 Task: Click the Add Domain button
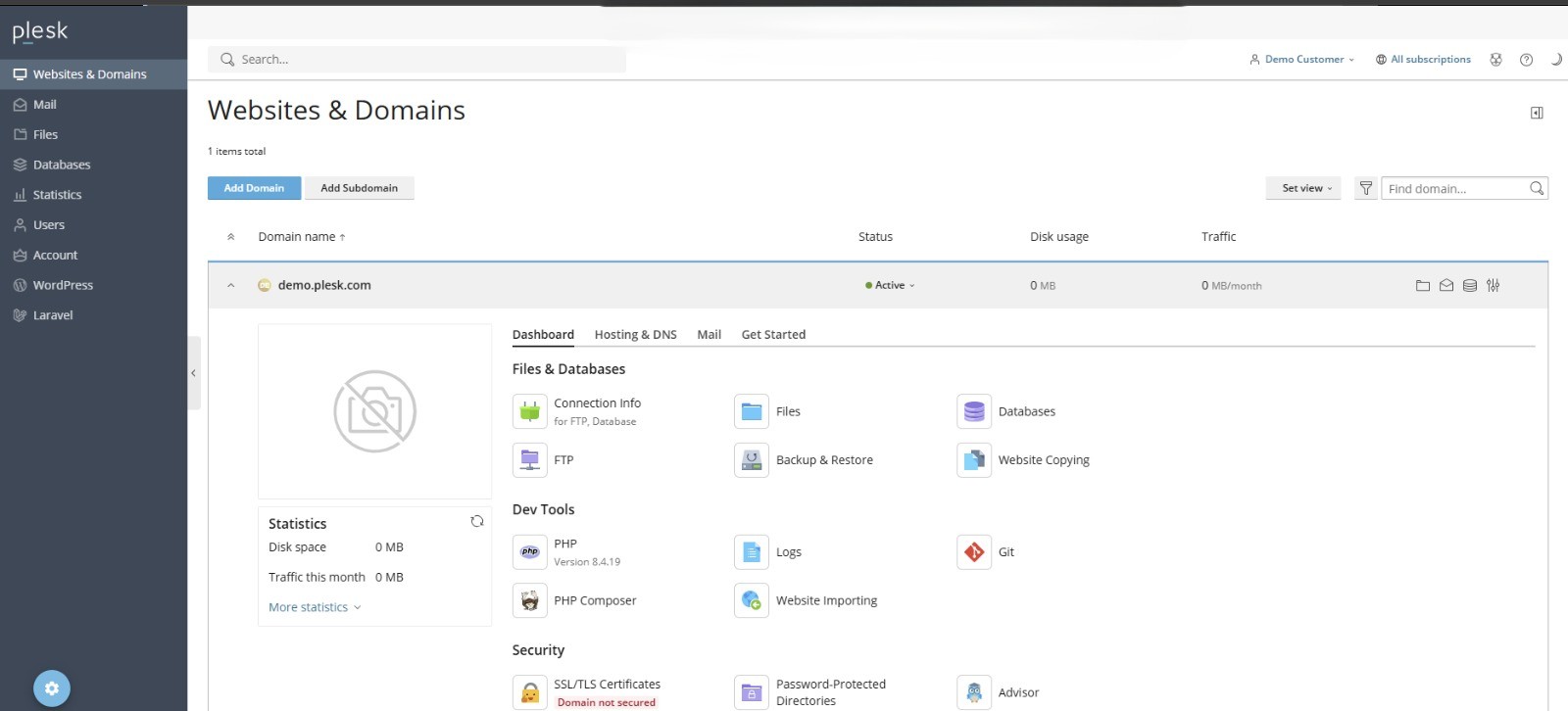(254, 188)
